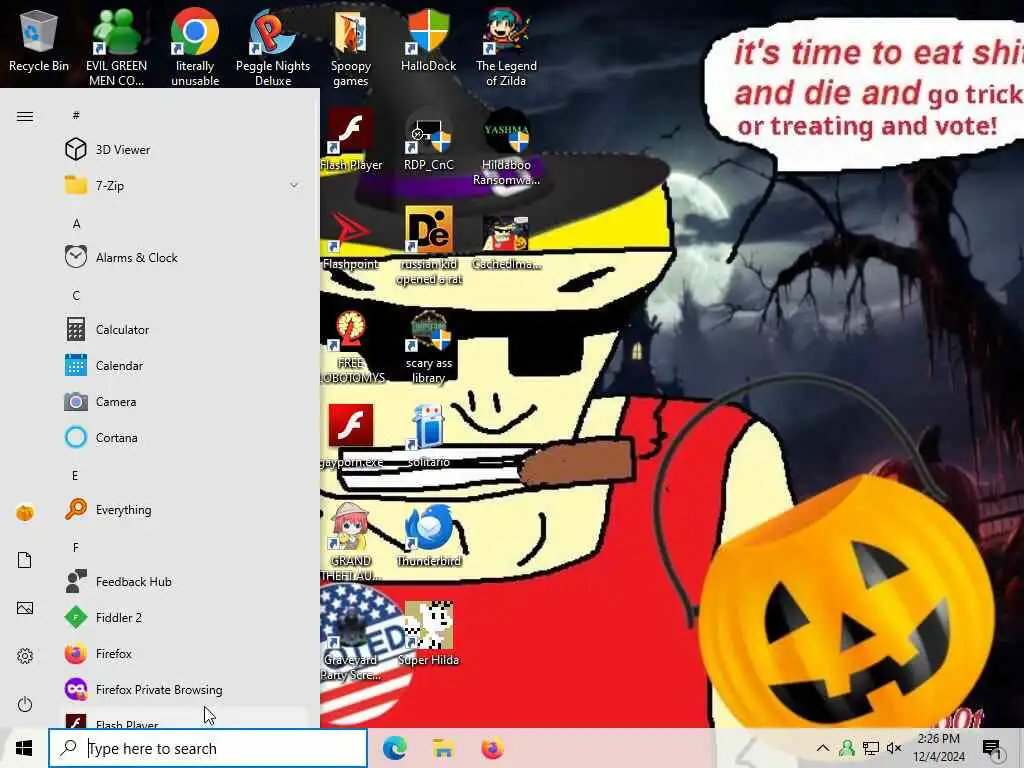This screenshot has width=1024, height=768.
Task: Open the Spoopy games folder
Action: tap(351, 47)
